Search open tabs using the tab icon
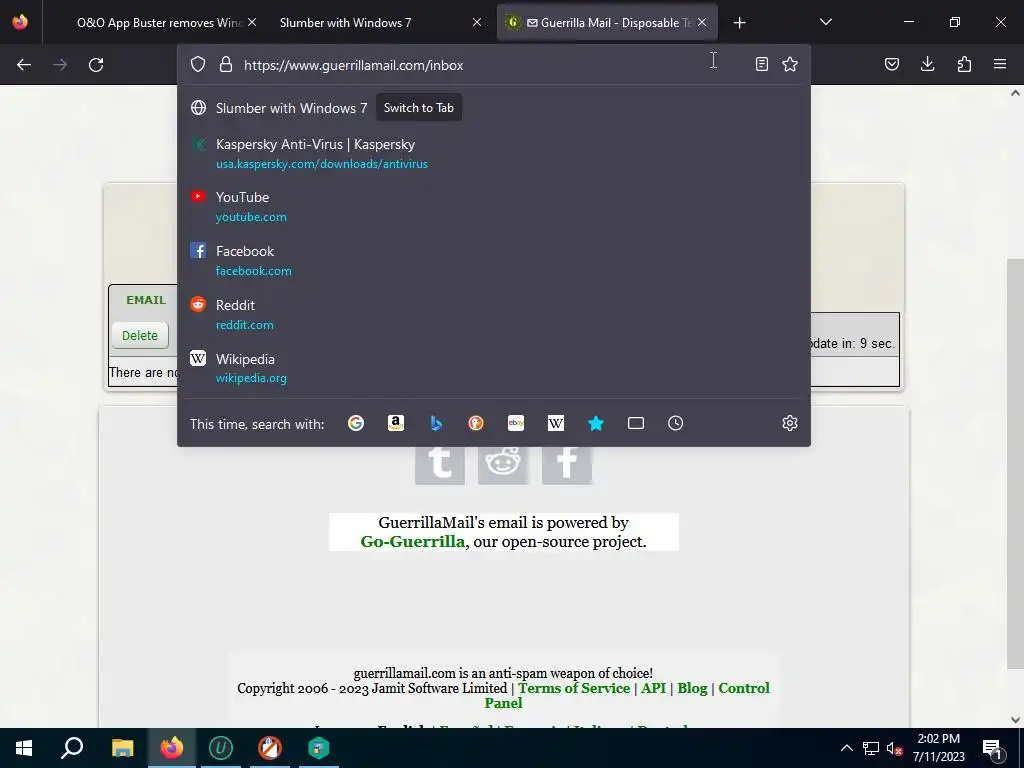The width and height of the screenshot is (1024, 768). [x=635, y=423]
